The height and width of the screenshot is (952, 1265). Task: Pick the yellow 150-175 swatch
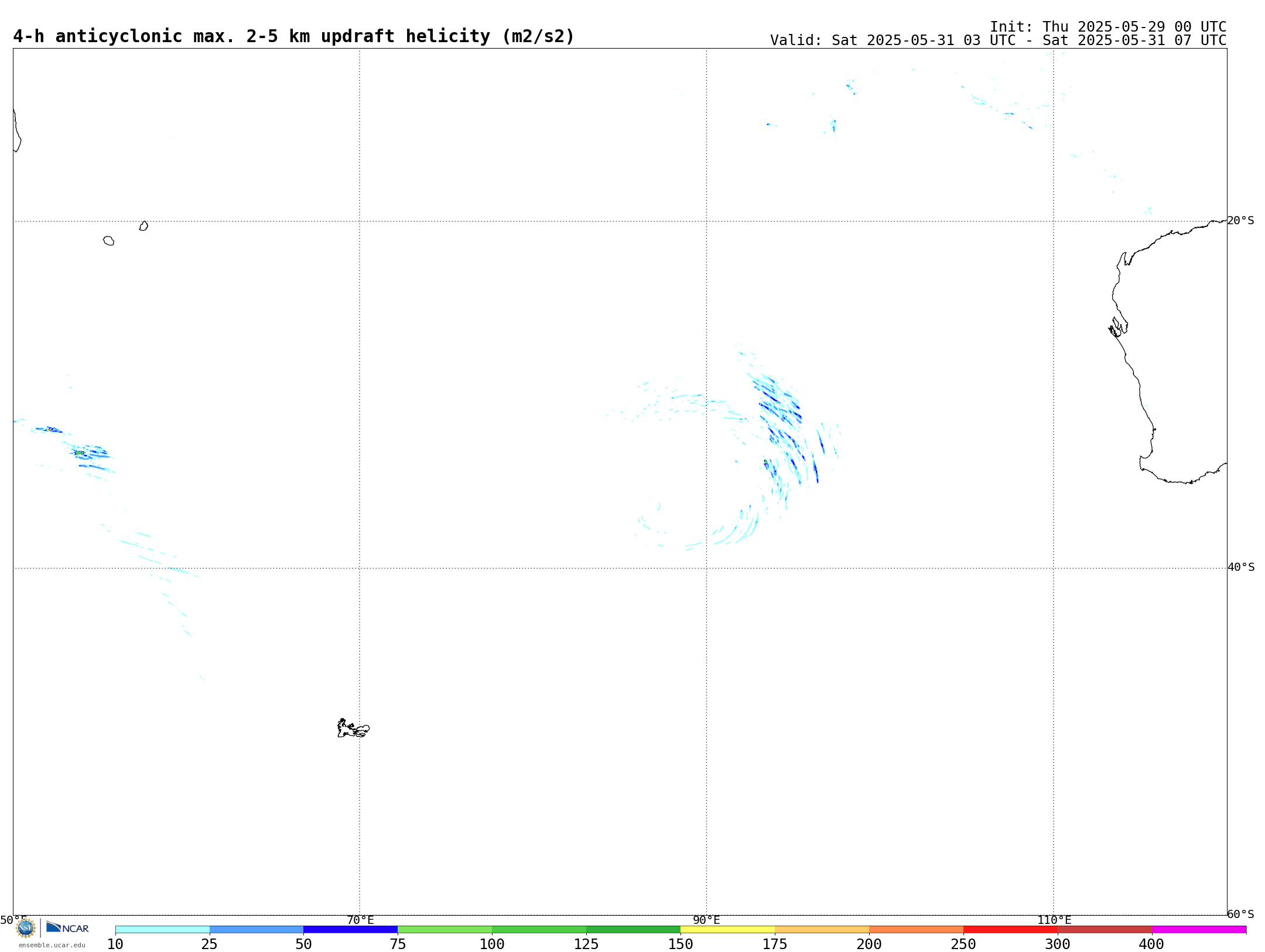(728, 929)
